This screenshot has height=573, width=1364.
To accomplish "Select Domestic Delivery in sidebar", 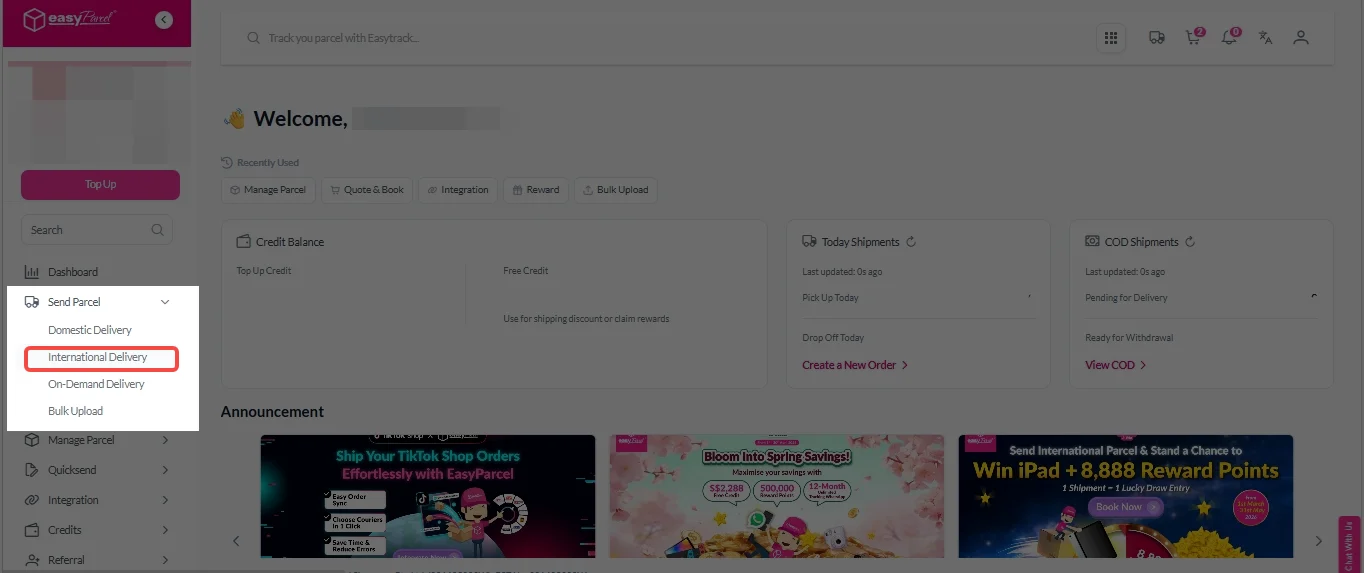I will tap(90, 330).
